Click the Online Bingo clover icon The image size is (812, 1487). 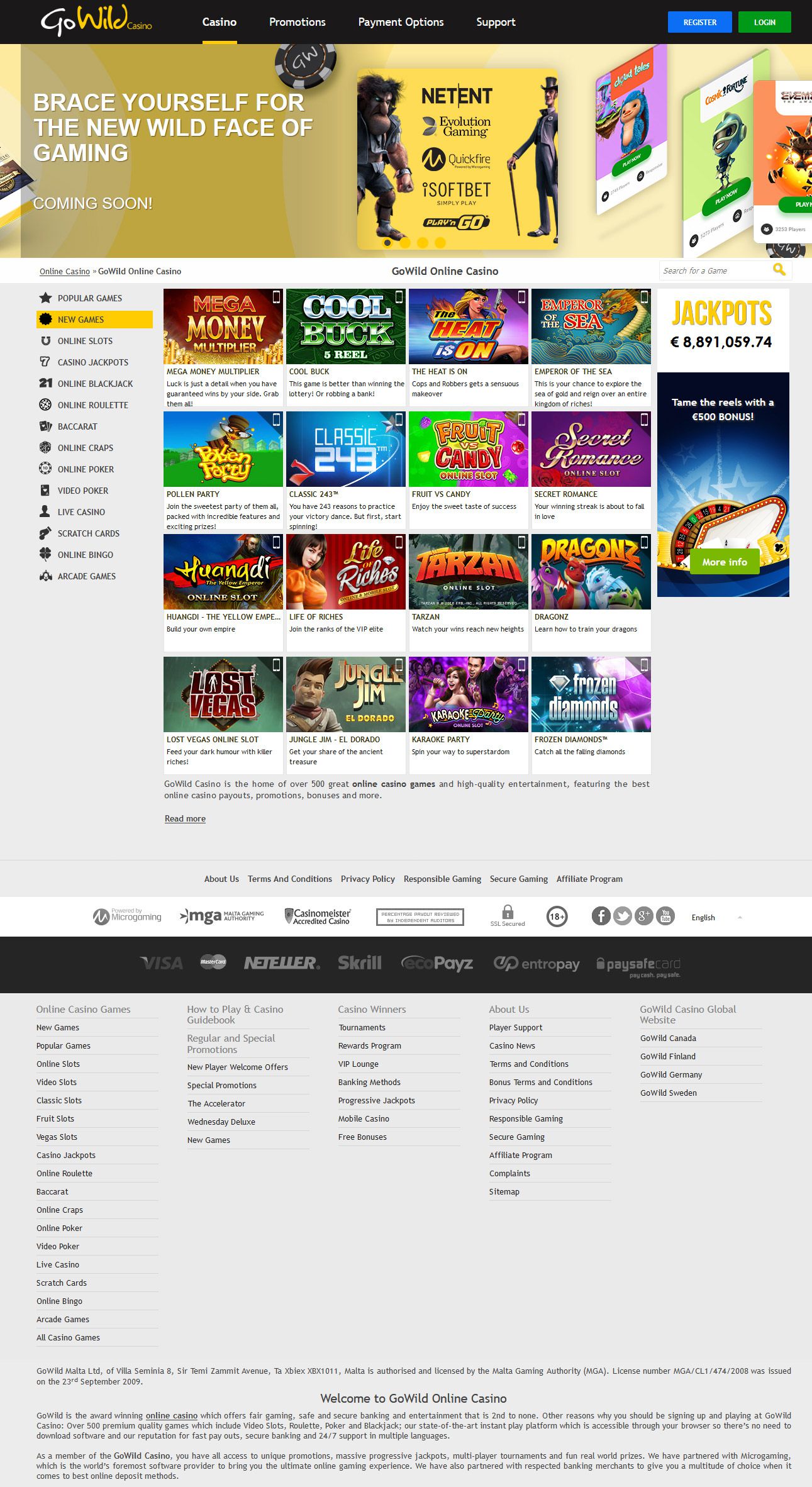pos(45,555)
